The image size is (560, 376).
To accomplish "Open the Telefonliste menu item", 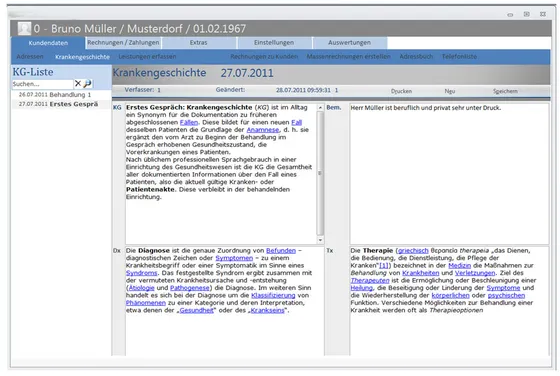I will 459,56.
